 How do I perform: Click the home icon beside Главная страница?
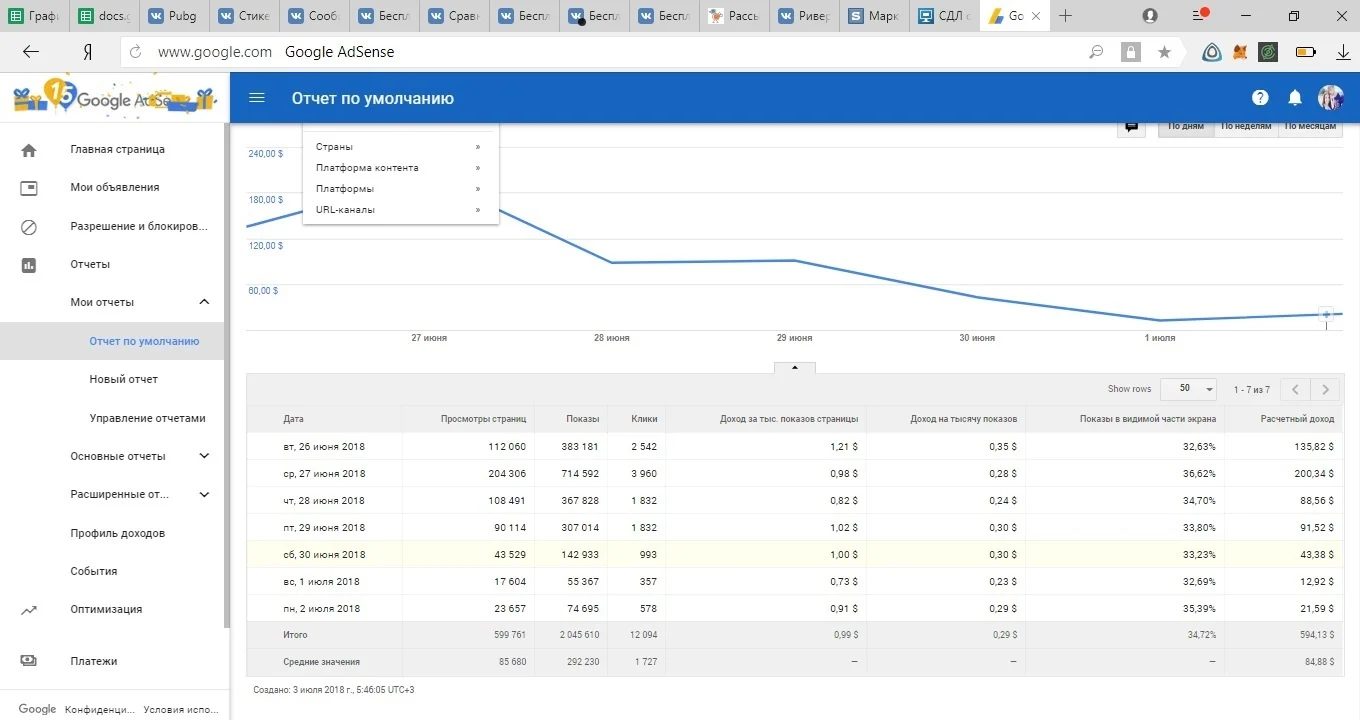coord(29,150)
